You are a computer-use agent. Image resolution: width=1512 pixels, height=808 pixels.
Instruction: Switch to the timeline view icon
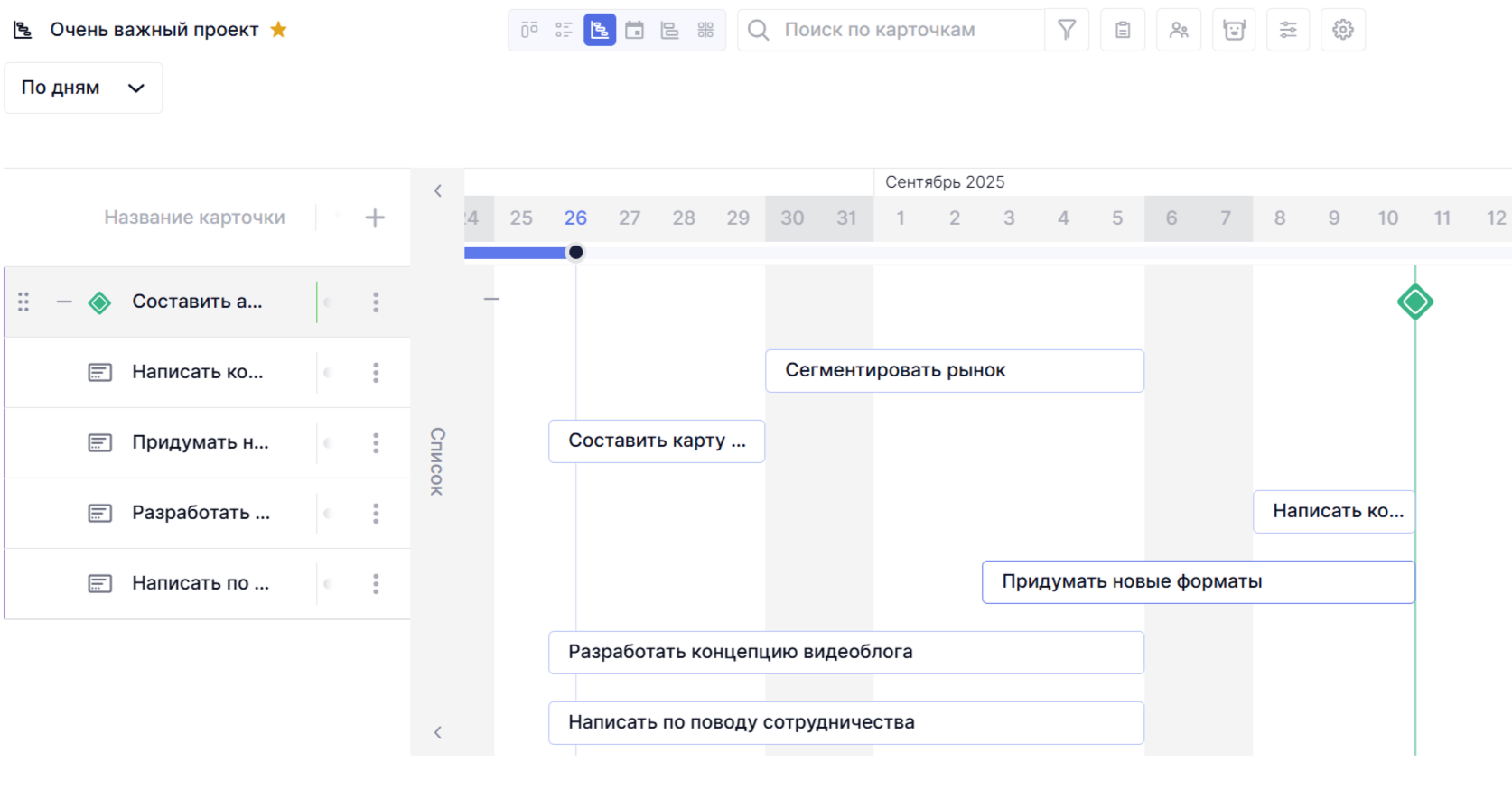tap(670, 30)
